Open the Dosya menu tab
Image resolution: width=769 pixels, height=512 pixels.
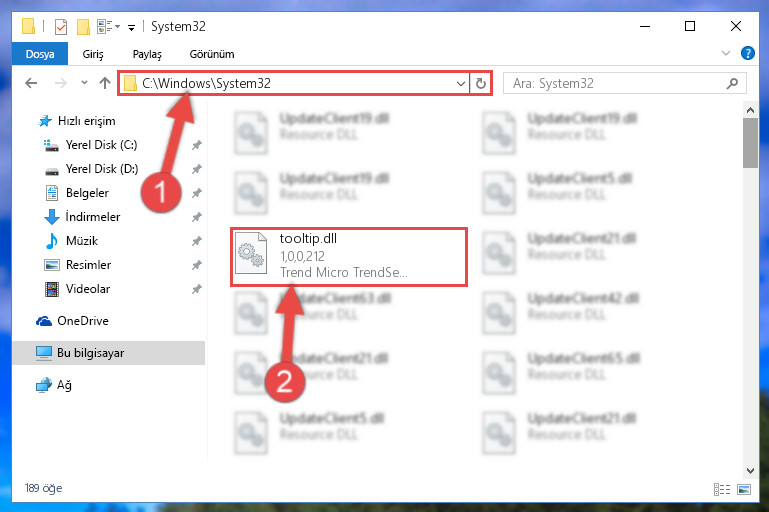(40, 54)
